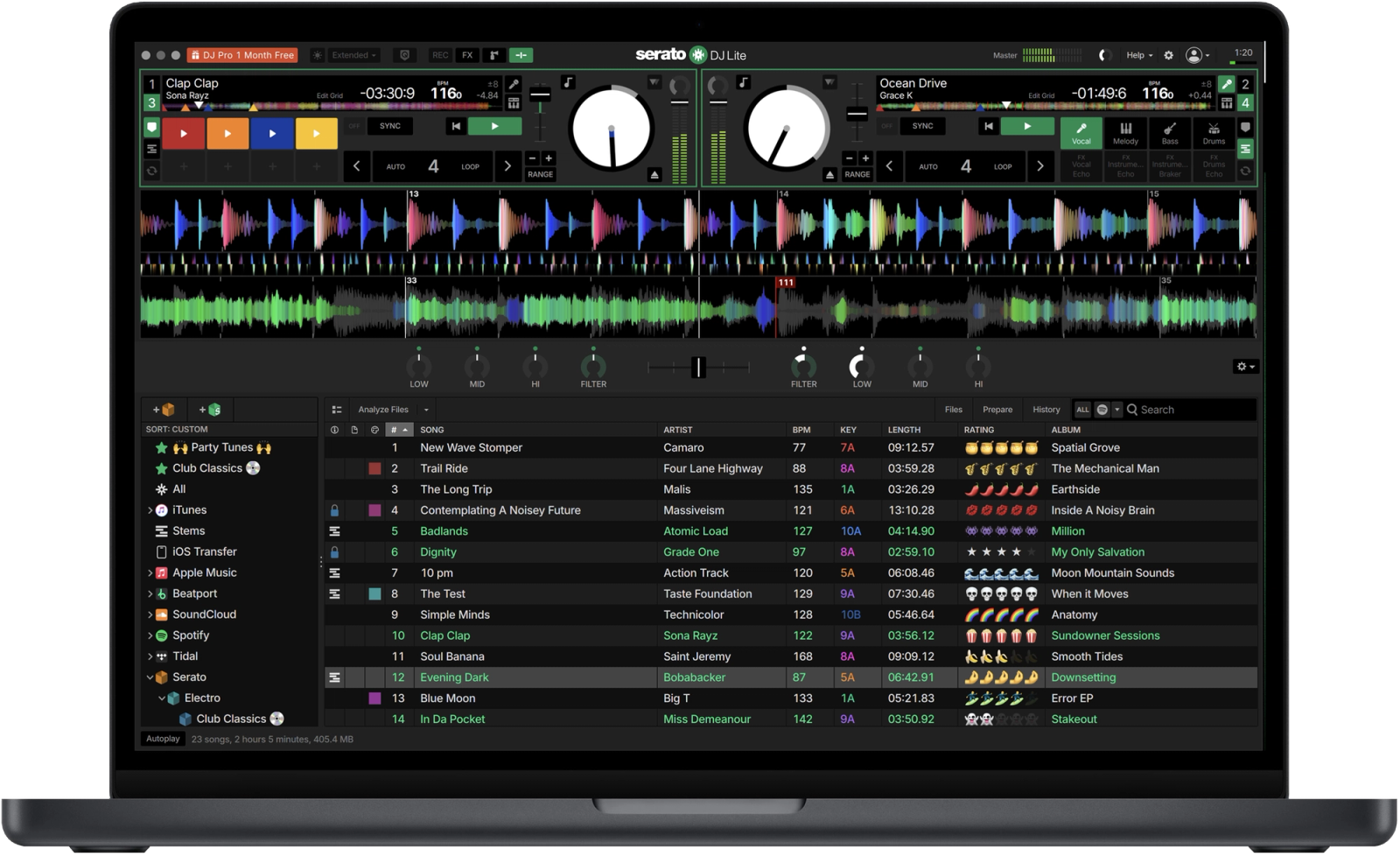Click the cue marker toolbar icon
The image size is (1400, 856).
494,55
